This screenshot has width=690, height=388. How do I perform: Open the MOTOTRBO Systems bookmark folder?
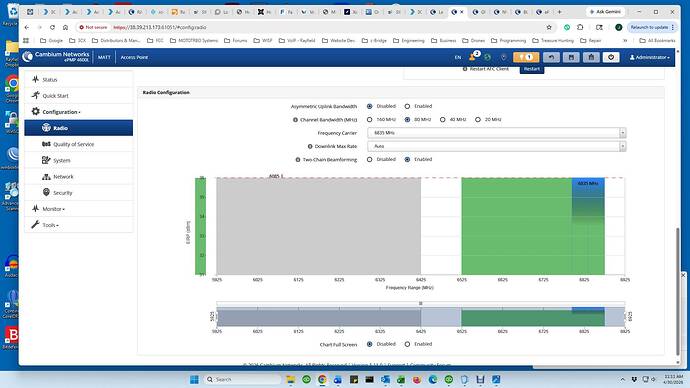tap(194, 40)
